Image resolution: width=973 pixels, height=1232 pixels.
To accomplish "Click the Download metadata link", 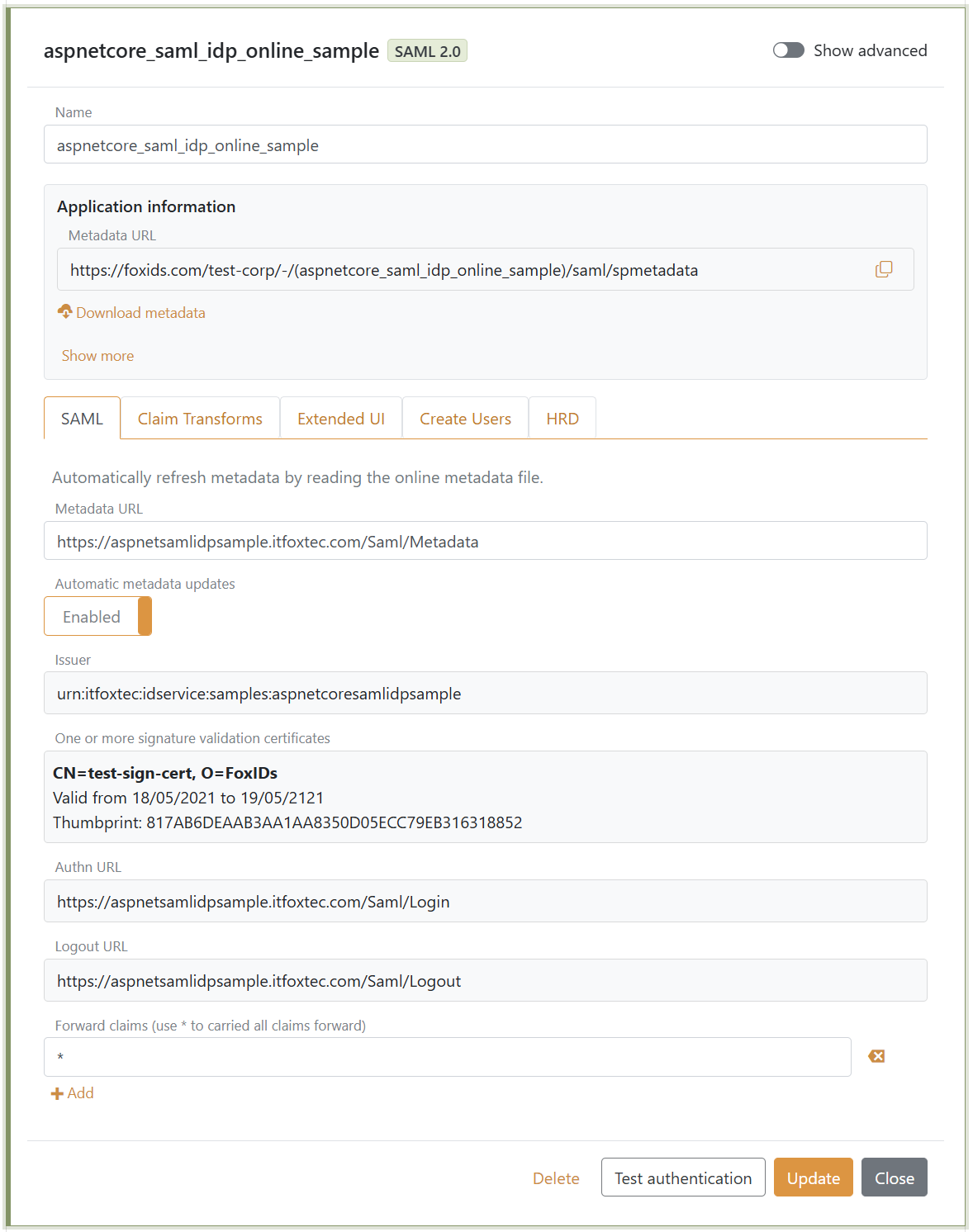I will 140,313.
